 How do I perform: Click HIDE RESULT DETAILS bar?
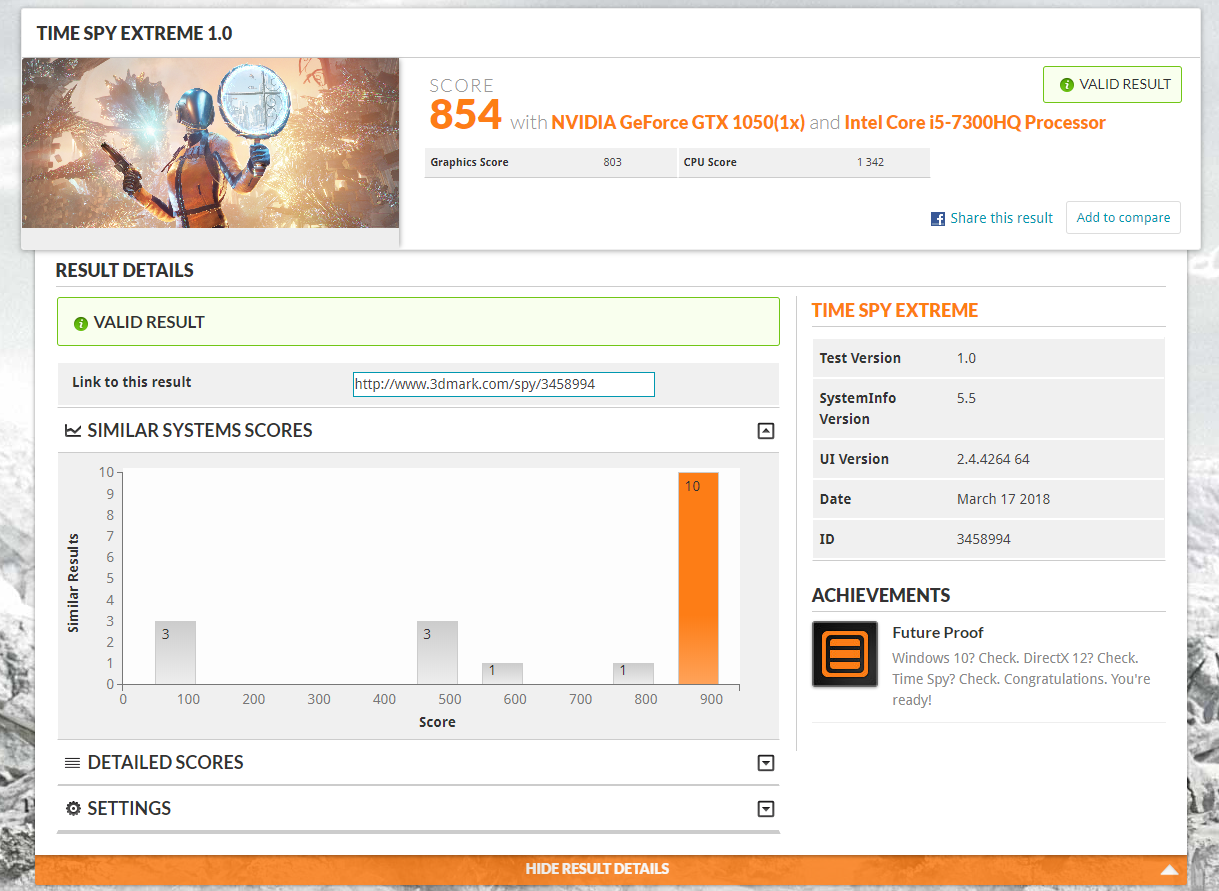coord(611,869)
